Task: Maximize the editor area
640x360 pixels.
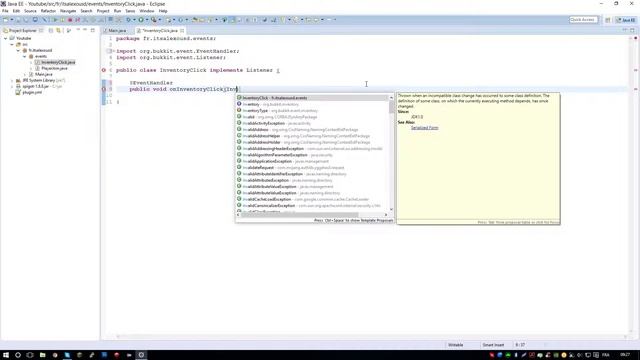Action: pos(632,30)
